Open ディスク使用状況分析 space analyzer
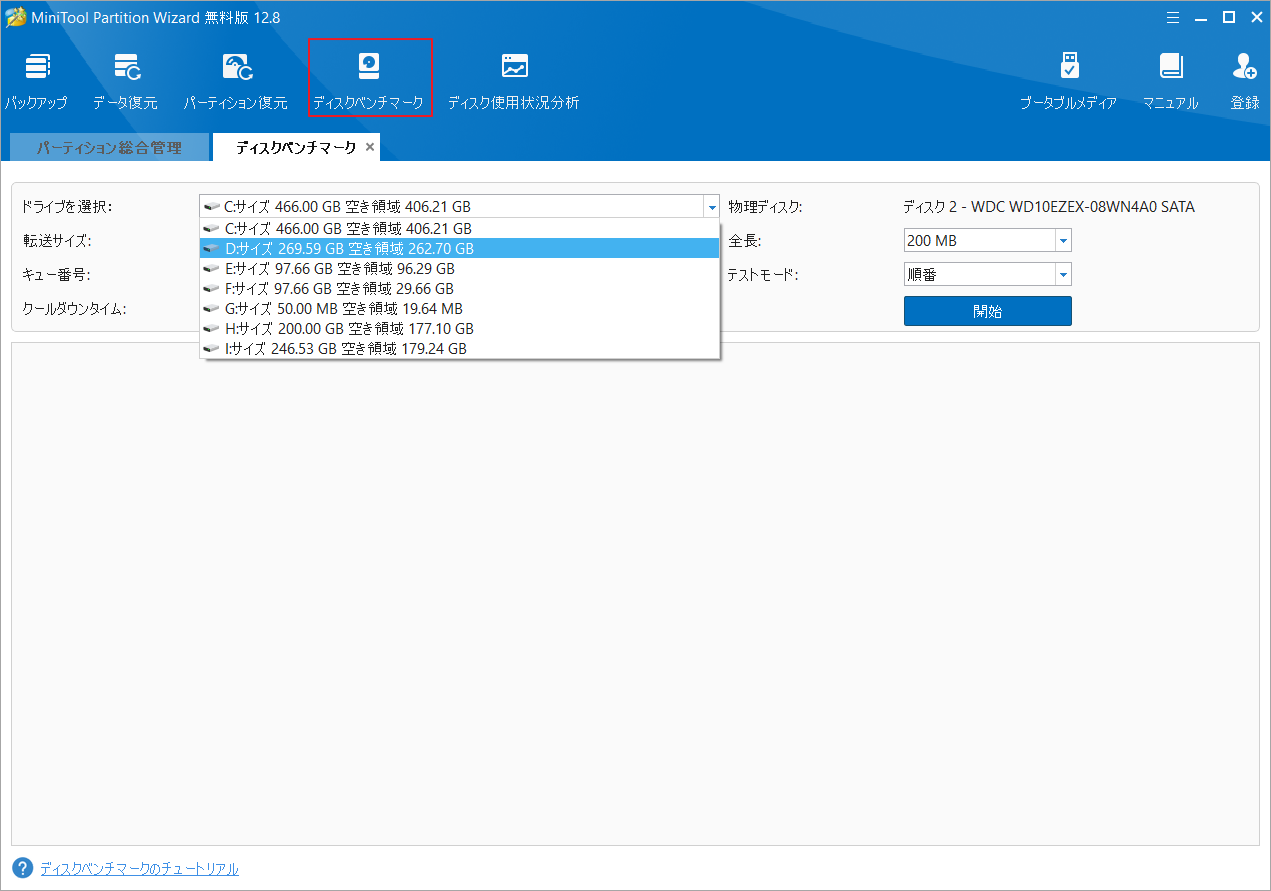The height and width of the screenshot is (891, 1271). point(513,81)
